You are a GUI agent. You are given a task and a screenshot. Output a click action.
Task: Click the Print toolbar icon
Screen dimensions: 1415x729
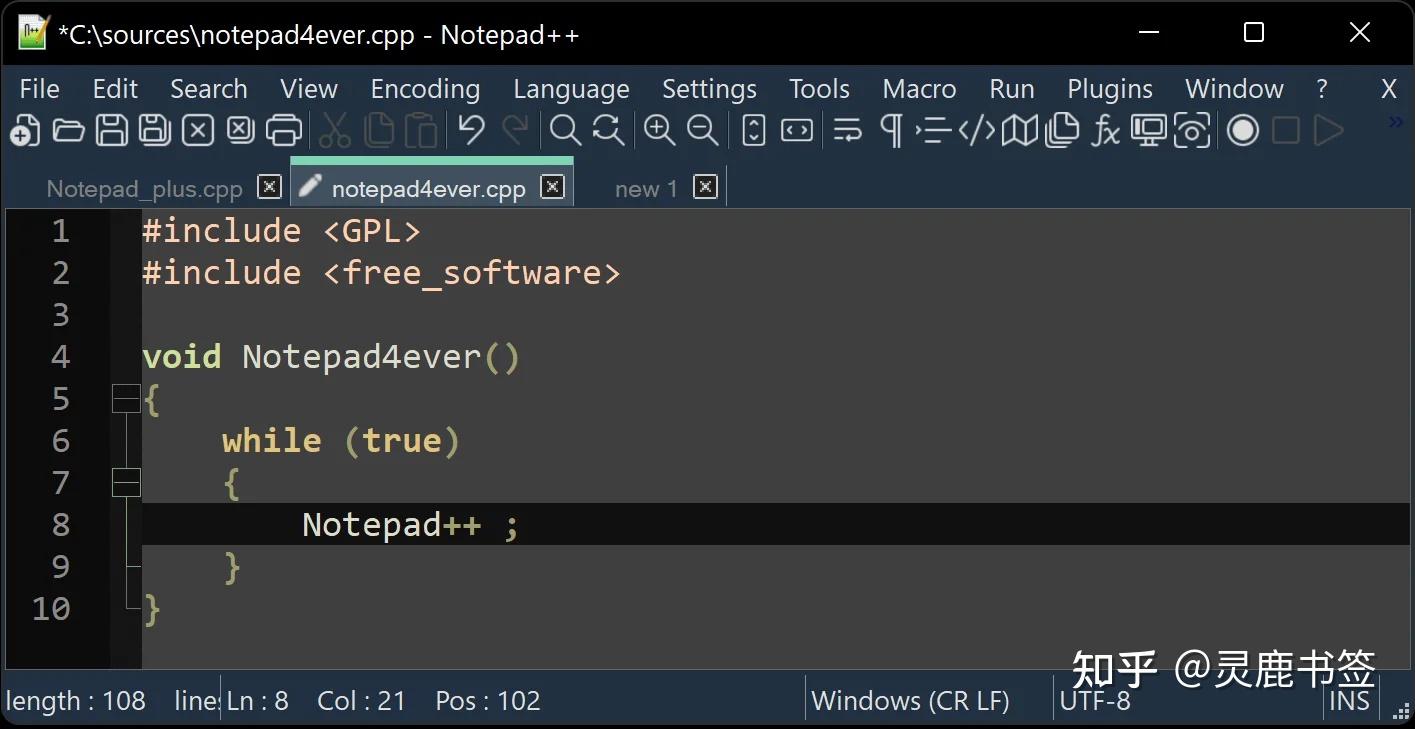(283, 130)
